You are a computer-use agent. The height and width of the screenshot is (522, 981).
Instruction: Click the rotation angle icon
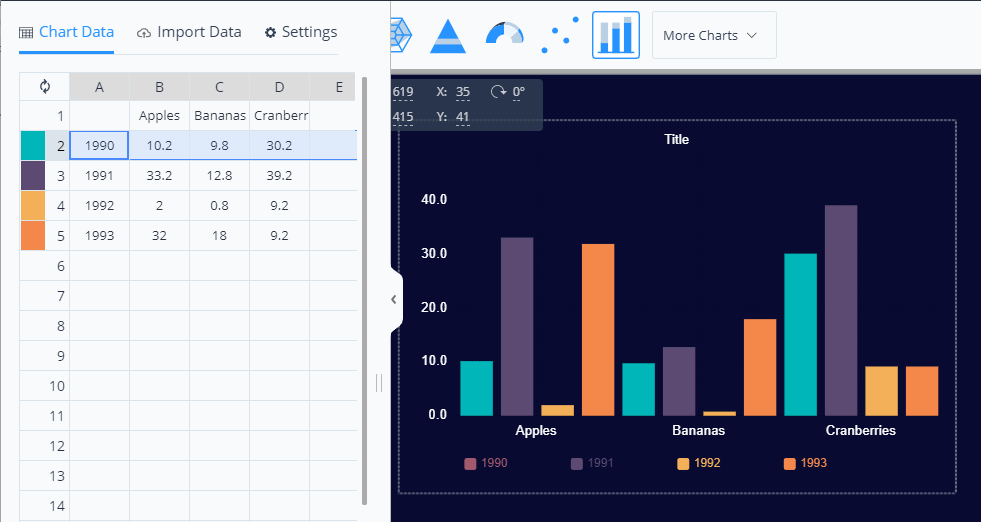[499, 92]
